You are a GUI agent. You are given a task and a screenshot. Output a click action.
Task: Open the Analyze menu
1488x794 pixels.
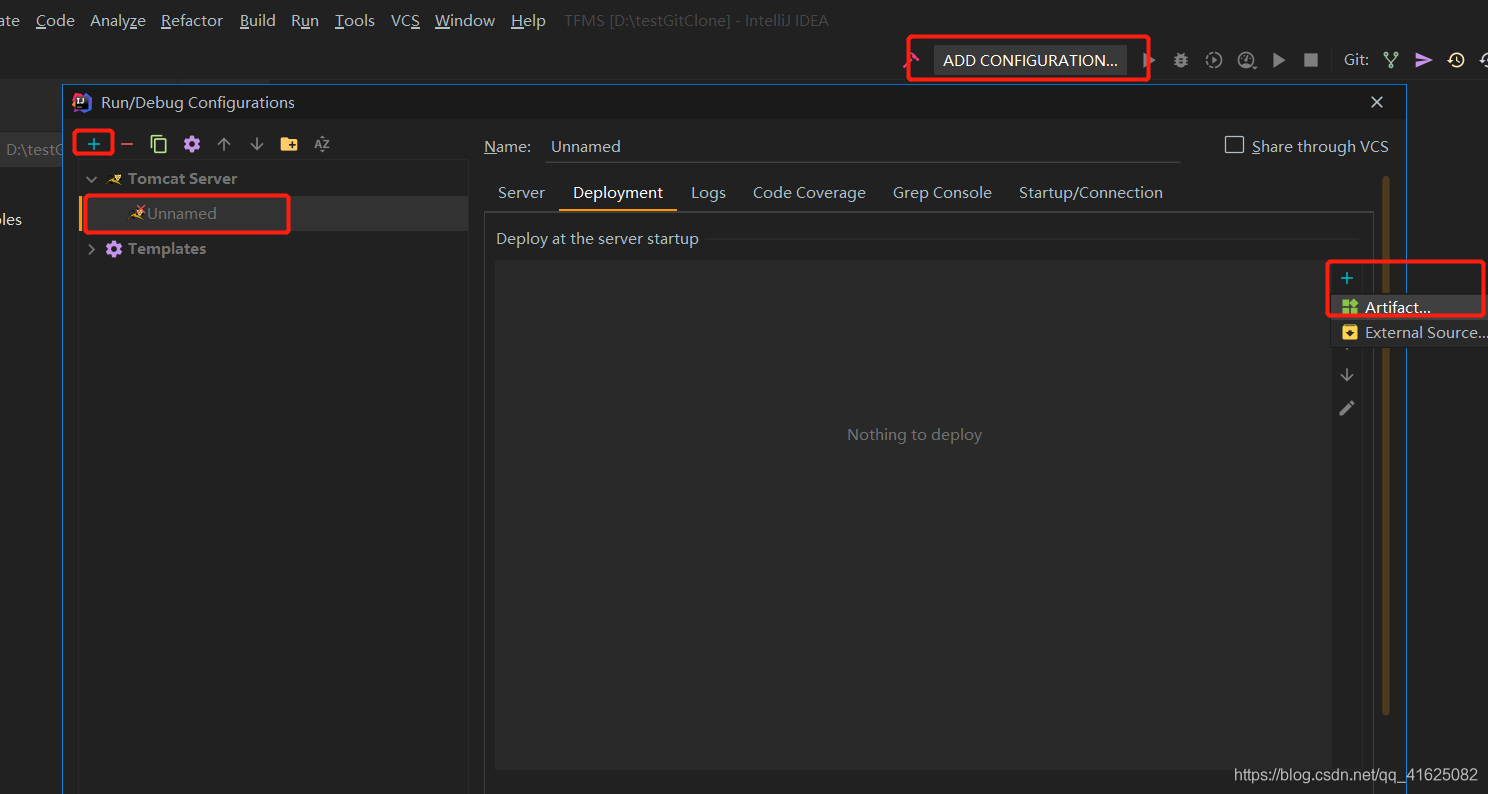(118, 20)
